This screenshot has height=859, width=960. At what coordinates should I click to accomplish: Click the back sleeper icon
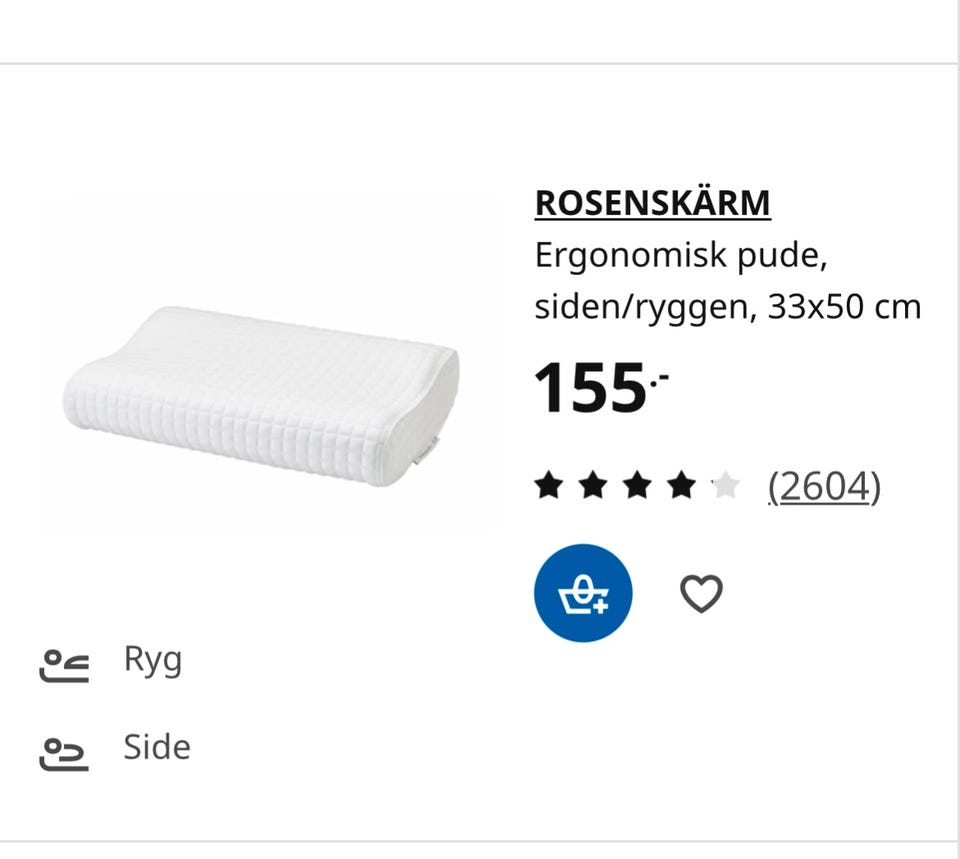click(x=64, y=664)
